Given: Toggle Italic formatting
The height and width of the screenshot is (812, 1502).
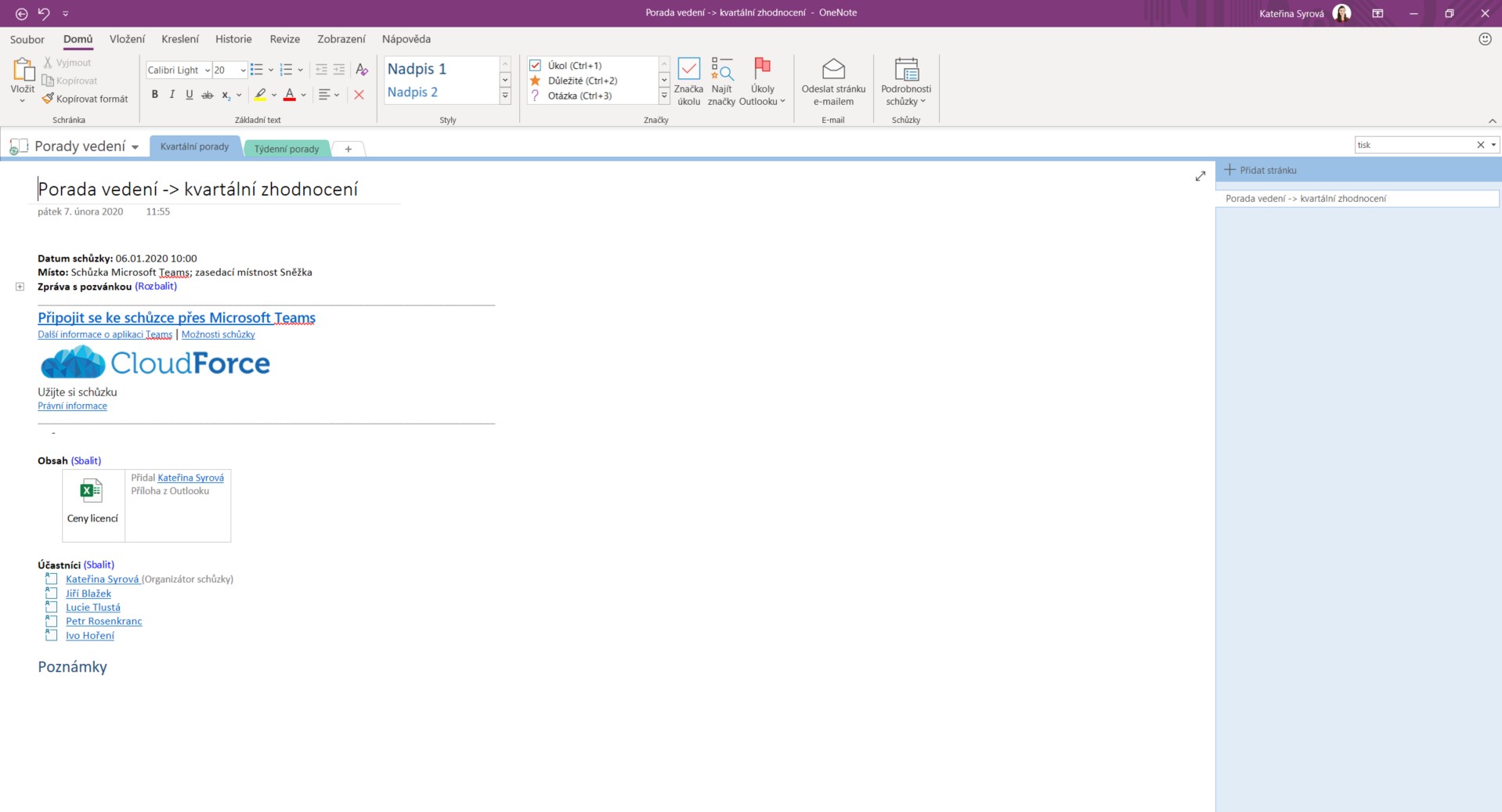Looking at the screenshot, I should 172,95.
